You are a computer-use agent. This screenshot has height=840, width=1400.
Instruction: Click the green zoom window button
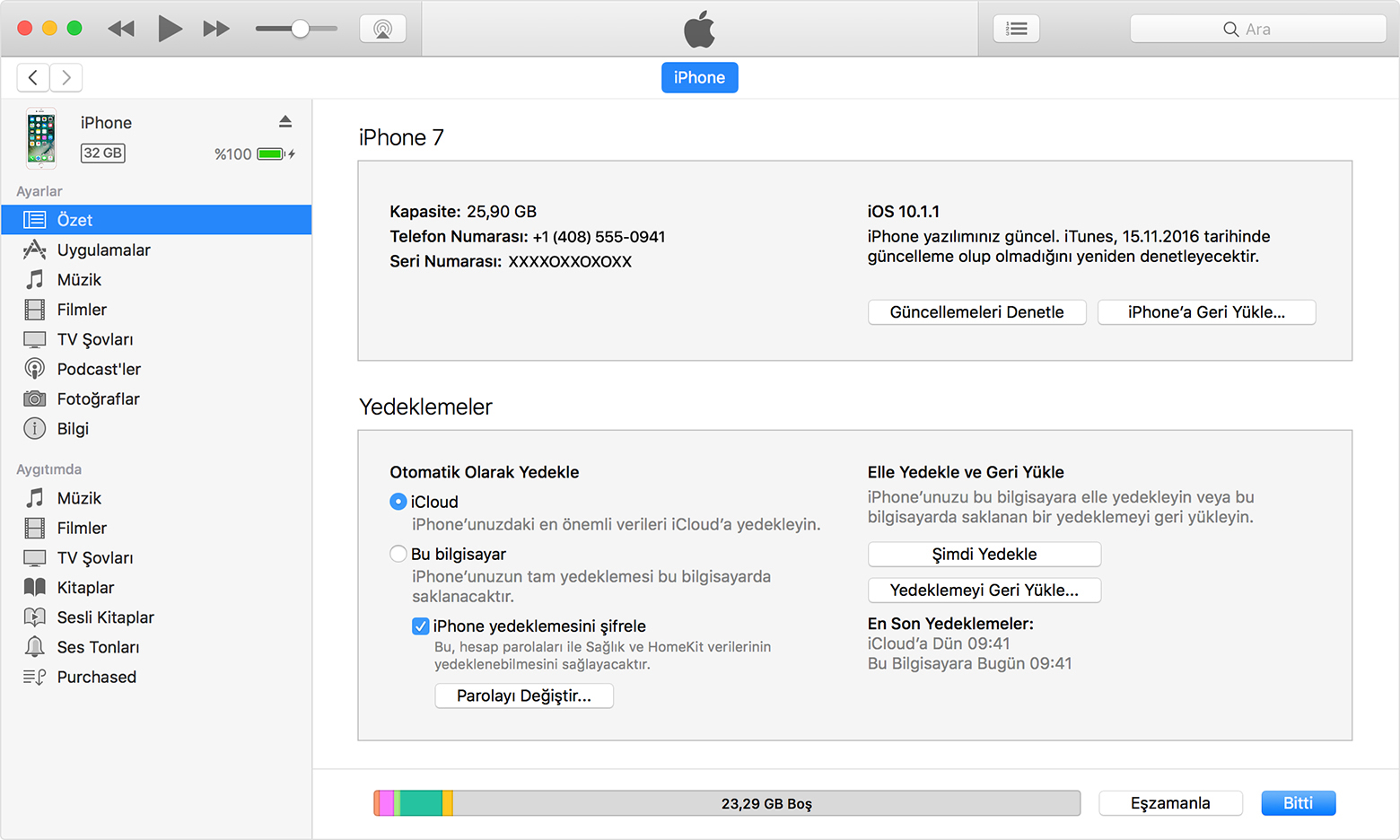tap(74, 28)
